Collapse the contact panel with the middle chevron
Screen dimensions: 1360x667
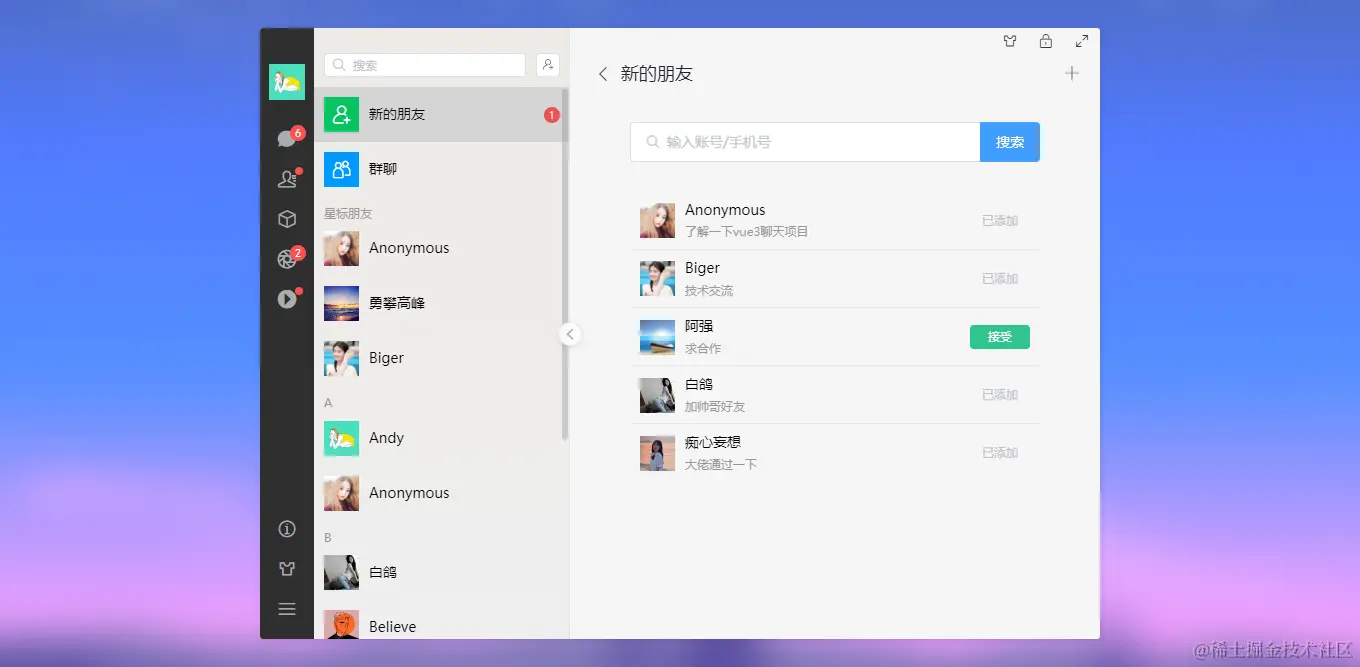tap(570, 334)
